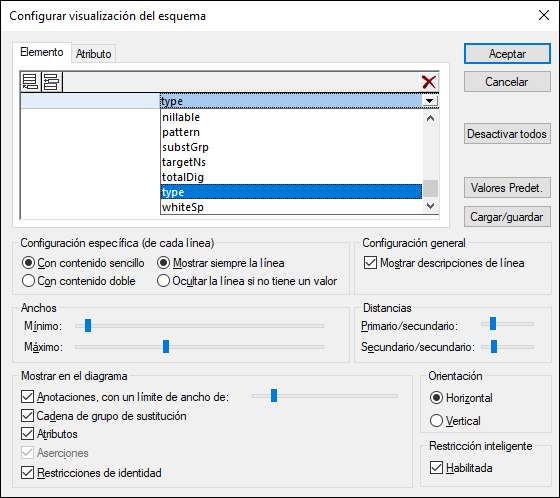This screenshot has height=498, width=560.
Task: Click the insert line icon
Action: (x=52, y=82)
